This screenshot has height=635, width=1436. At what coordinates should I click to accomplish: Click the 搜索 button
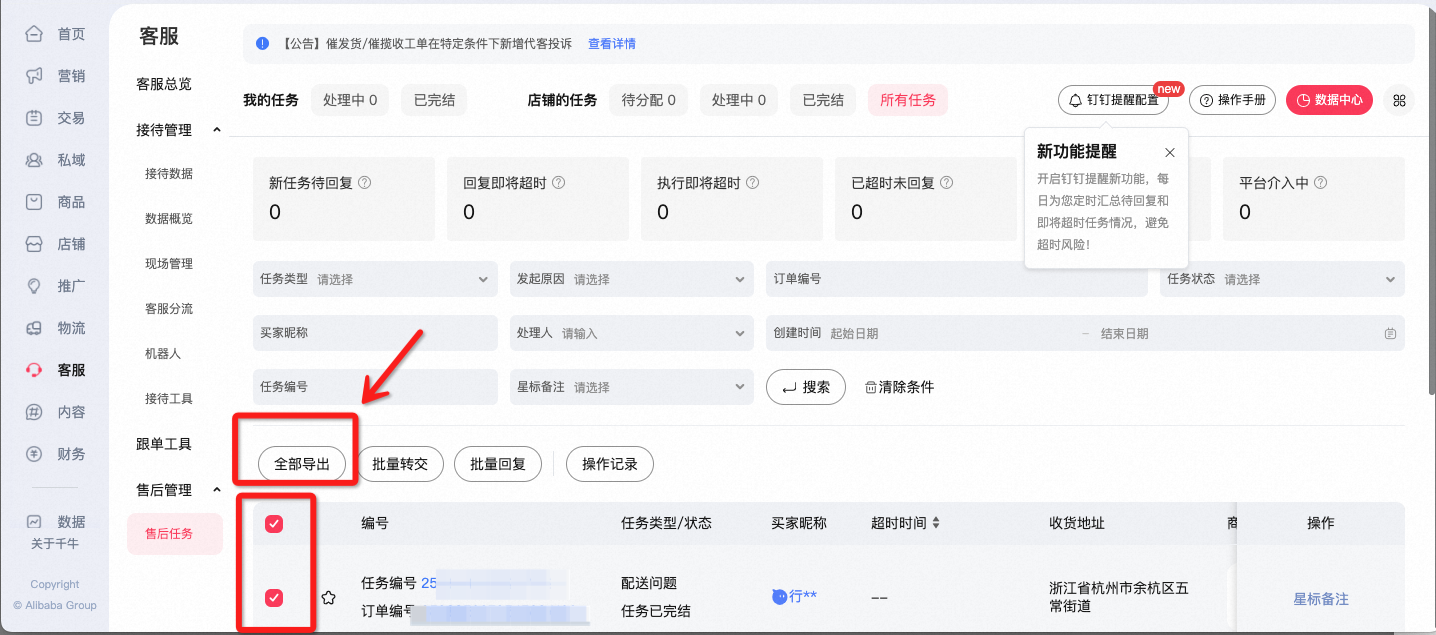click(x=806, y=387)
